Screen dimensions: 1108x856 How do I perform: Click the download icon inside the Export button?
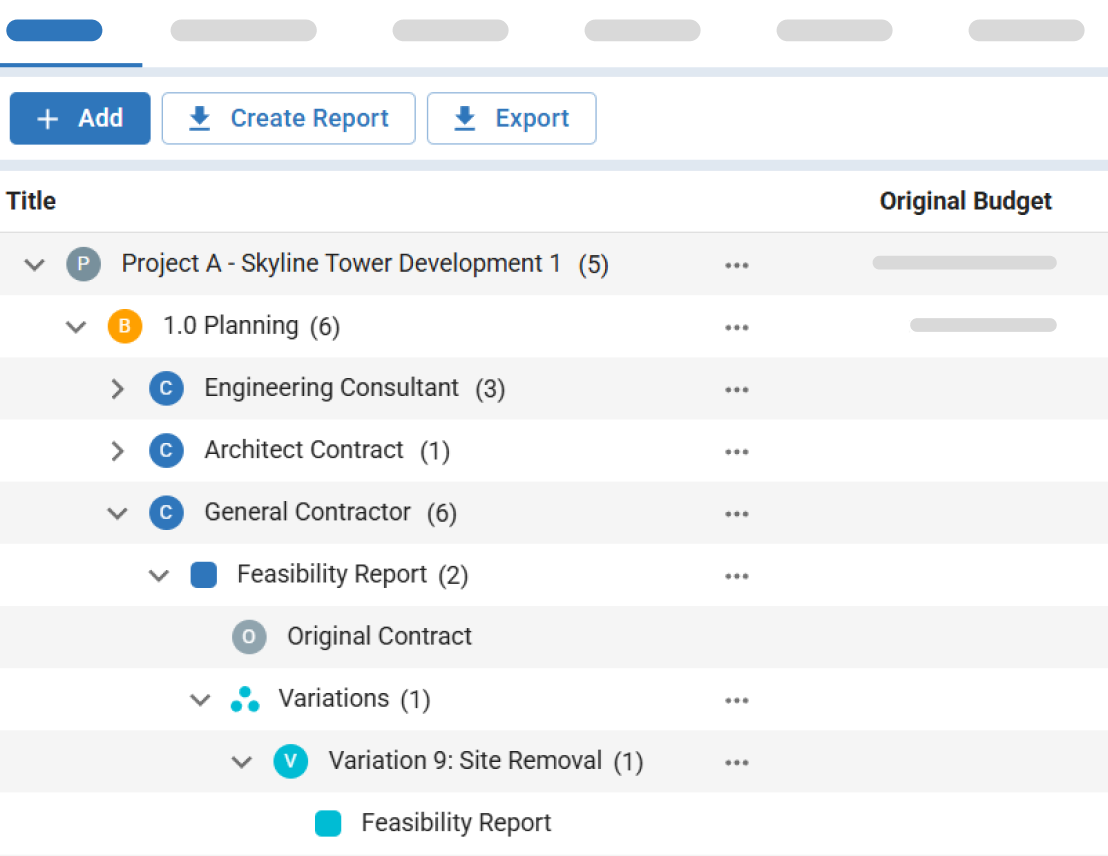[463, 118]
